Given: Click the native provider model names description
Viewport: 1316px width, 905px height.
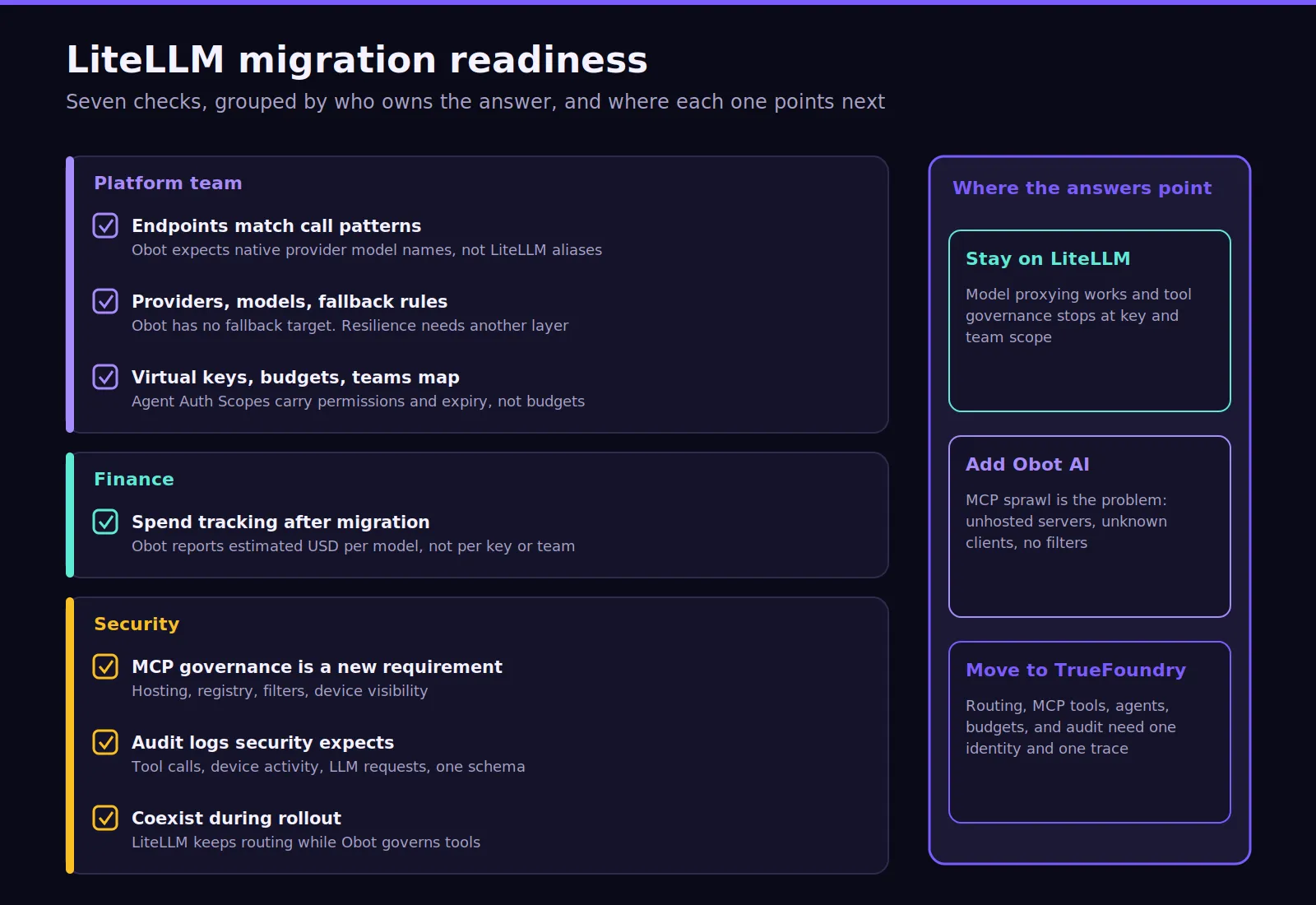Looking at the screenshot, I should [x=367, y=250].
